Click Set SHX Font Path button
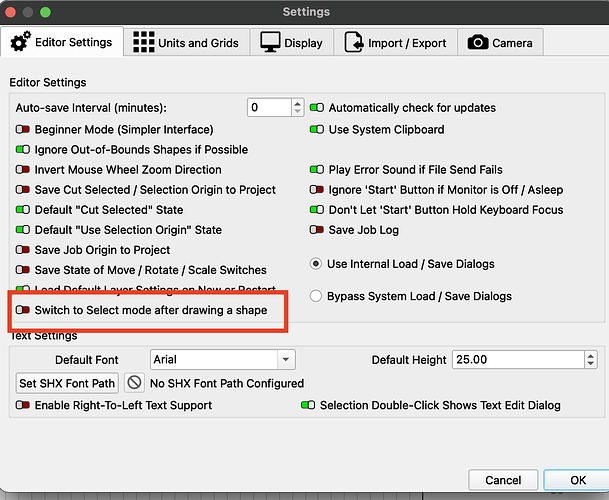This screenshot has height=500, width=609. click(67, 383)
